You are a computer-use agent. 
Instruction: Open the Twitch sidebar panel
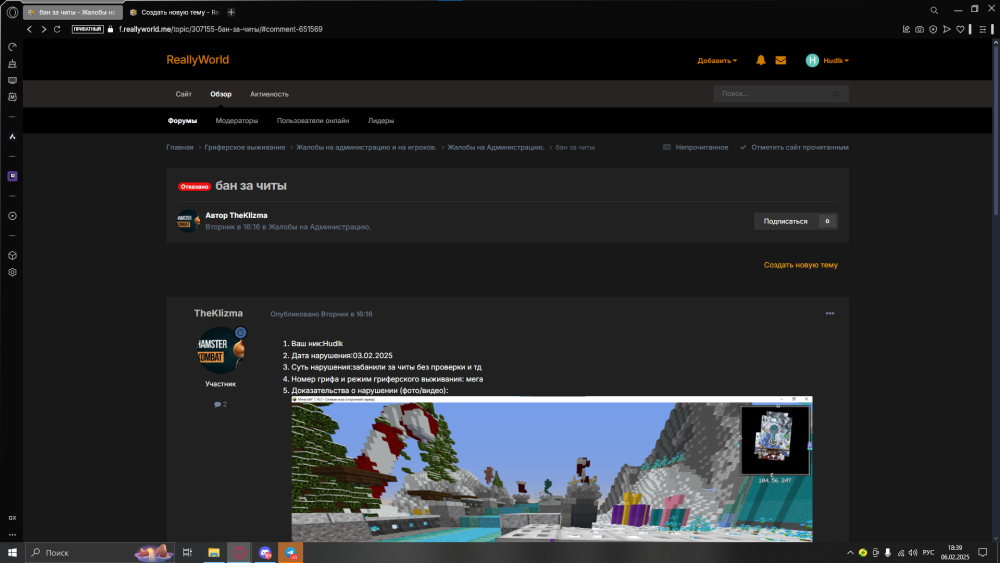[12, 176]
